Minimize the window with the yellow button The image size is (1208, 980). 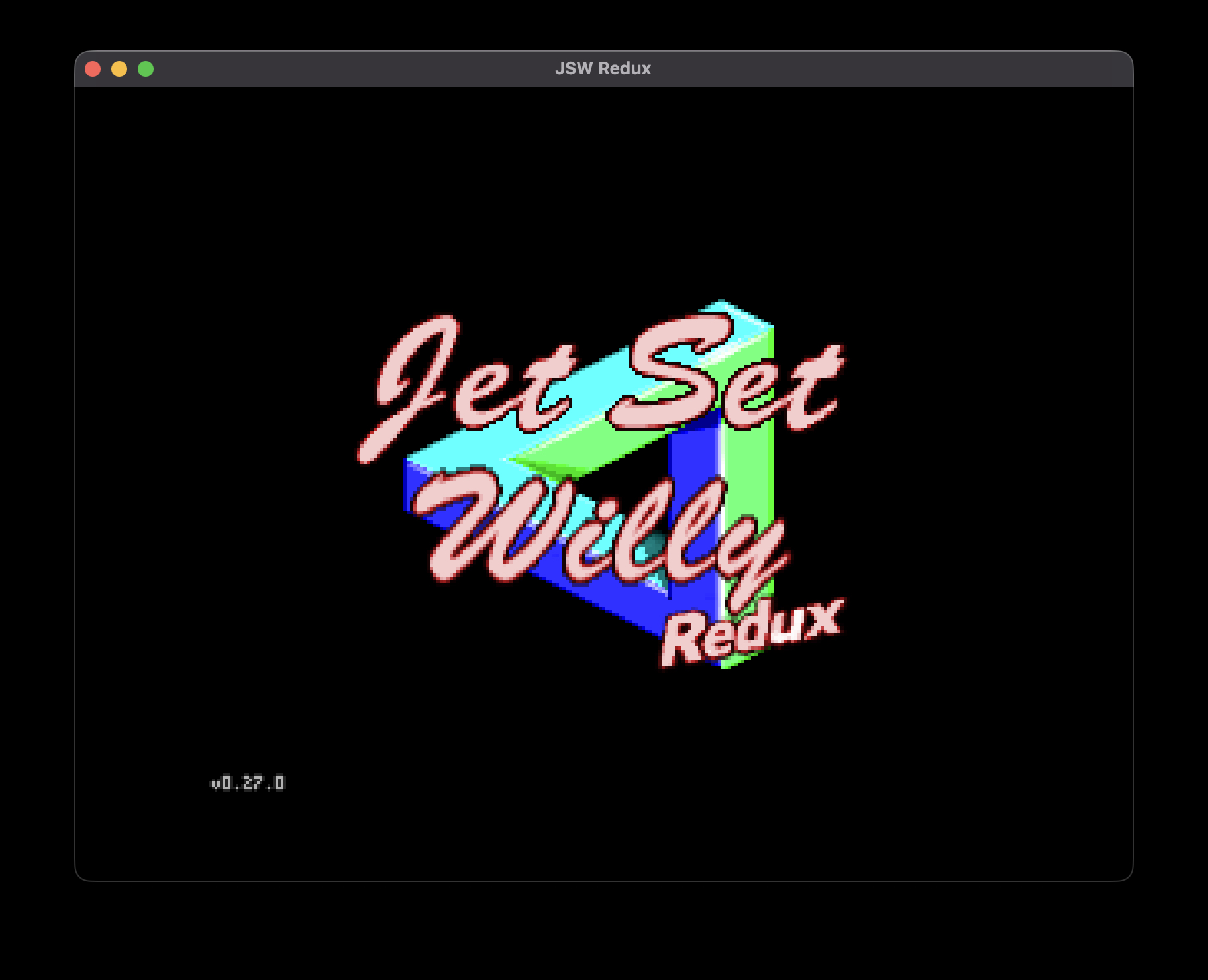click(x=119, y=69)
